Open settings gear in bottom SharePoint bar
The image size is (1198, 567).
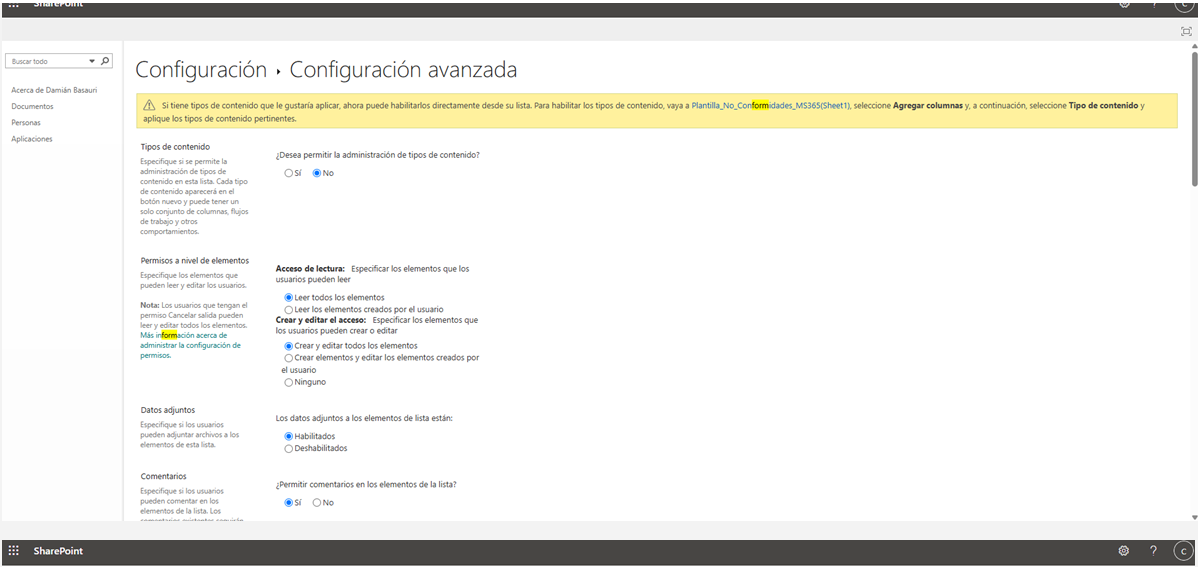[x=1124, y=550]
